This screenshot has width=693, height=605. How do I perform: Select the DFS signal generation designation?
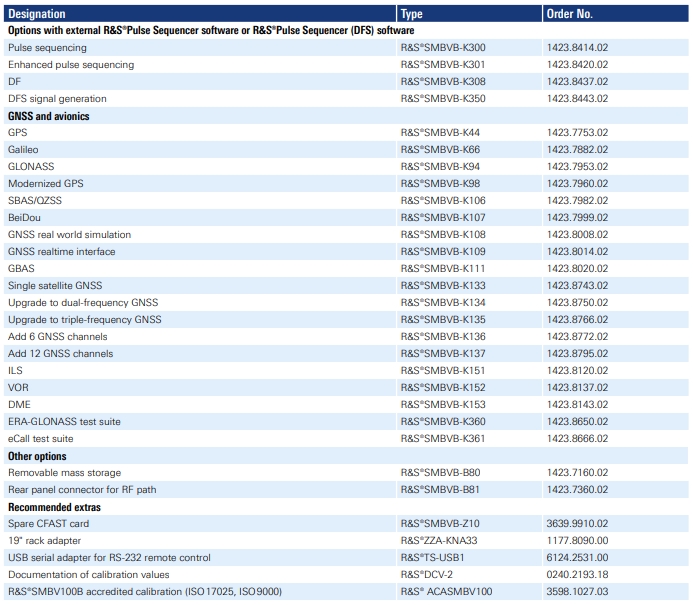(57, 99)
